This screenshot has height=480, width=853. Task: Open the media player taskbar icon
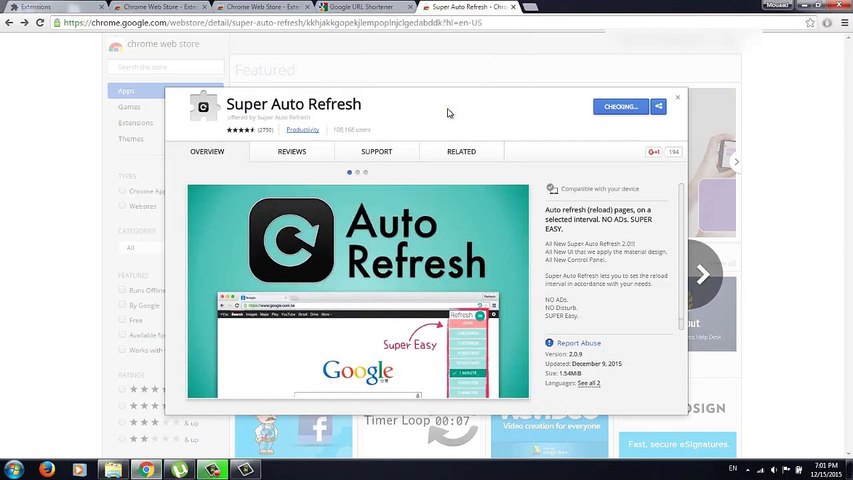tap(79, 469)
